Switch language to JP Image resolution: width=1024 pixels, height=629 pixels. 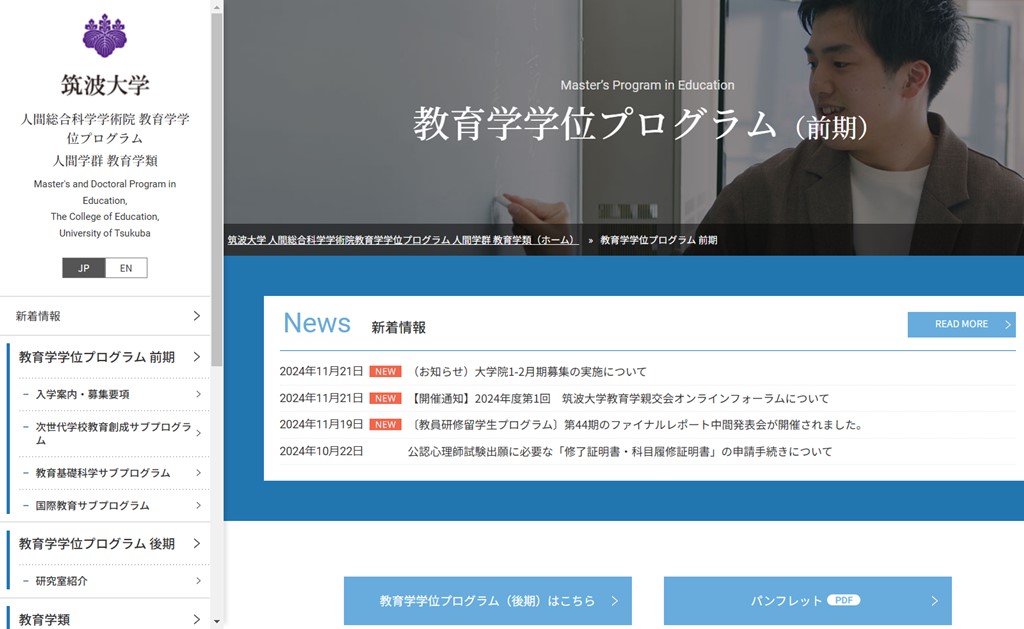(x=84, y=268)
